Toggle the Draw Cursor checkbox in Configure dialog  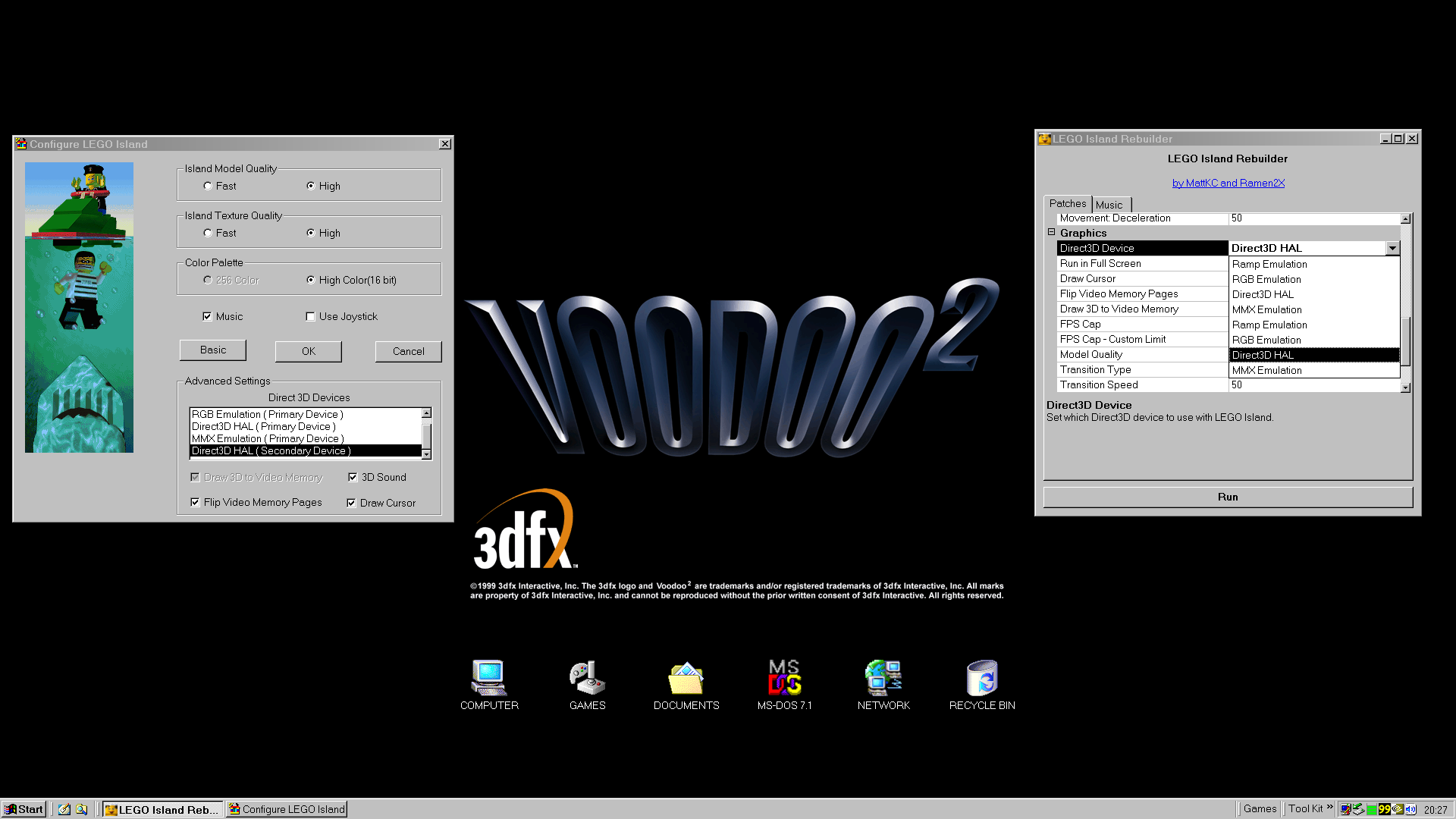[381, 503]
